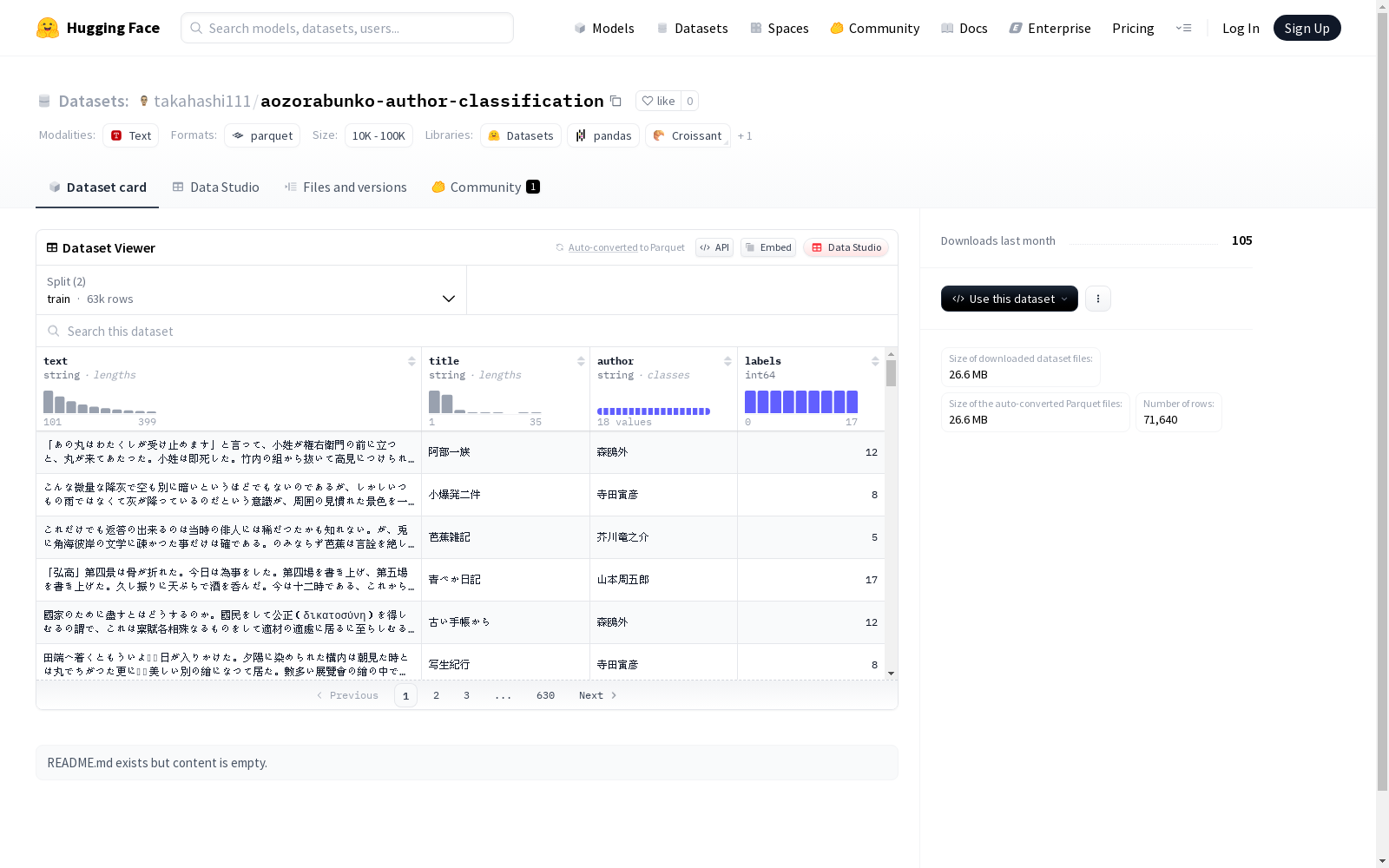This screenshot has height=868, width=1389.
Task: Click the Datasets stack icon beside the heading
Action: click(44, 101)
